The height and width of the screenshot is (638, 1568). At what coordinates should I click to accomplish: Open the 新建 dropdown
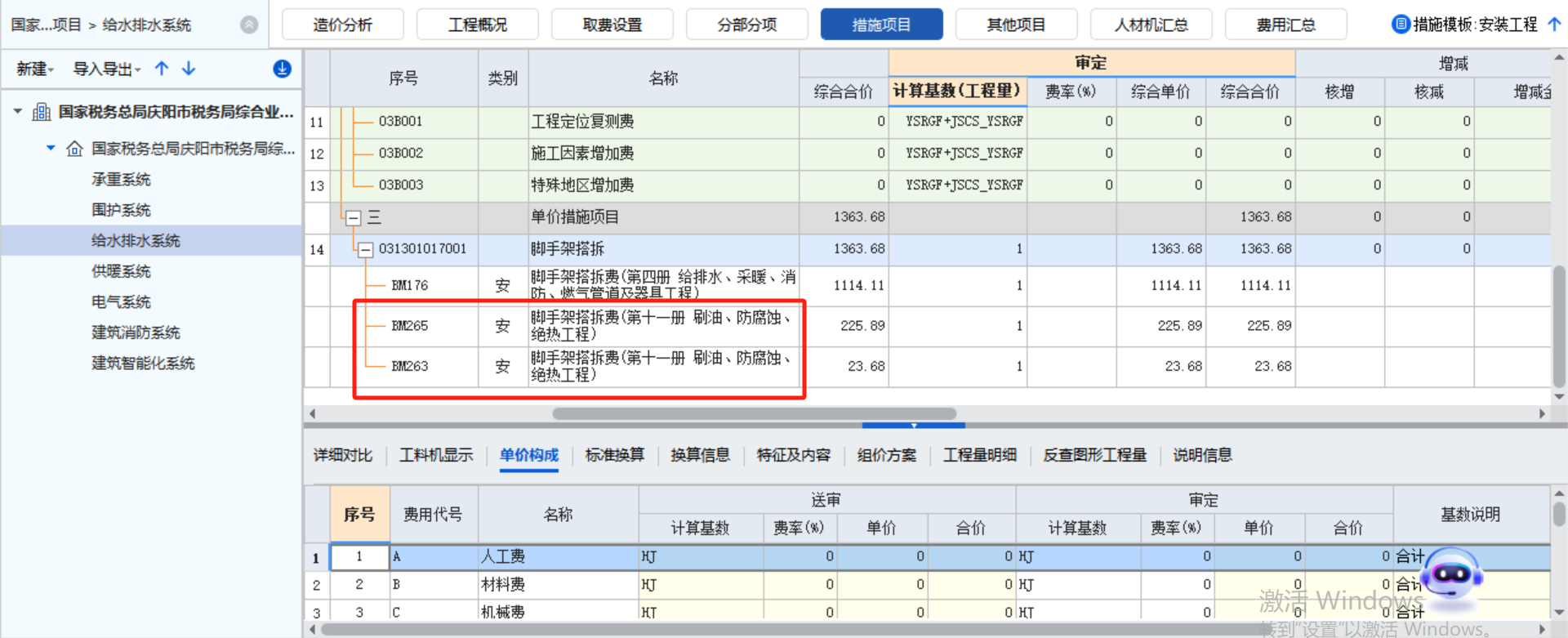35,69
